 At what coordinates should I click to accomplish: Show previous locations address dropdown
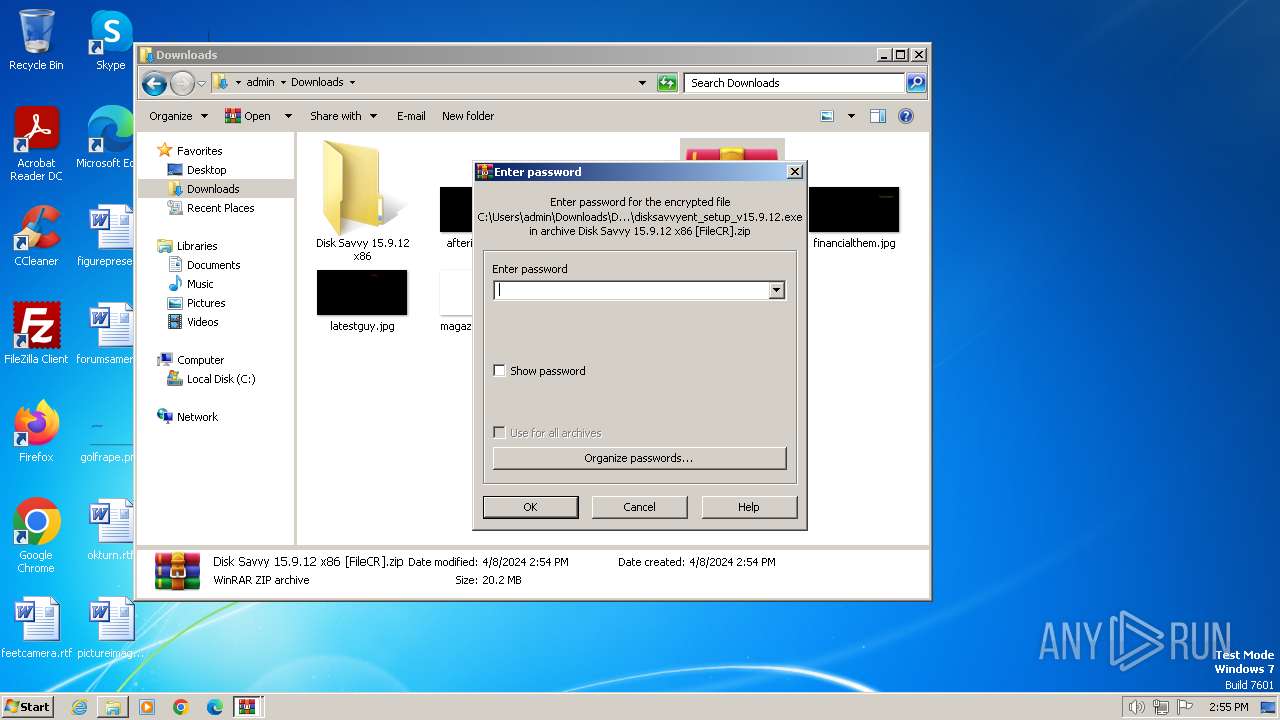(642, 83)
